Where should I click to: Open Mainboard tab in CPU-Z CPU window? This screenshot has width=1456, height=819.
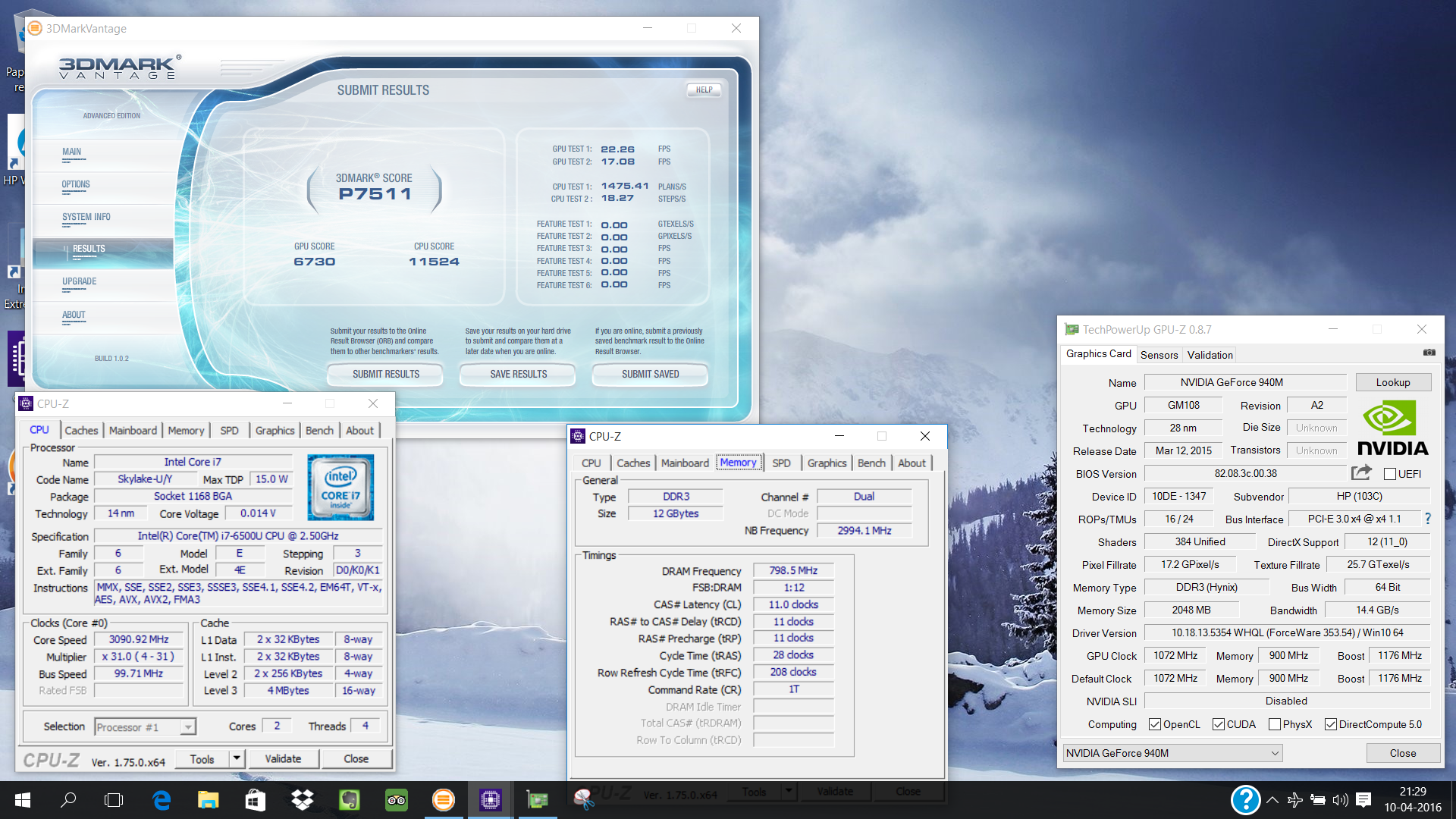tap(133, 430)
